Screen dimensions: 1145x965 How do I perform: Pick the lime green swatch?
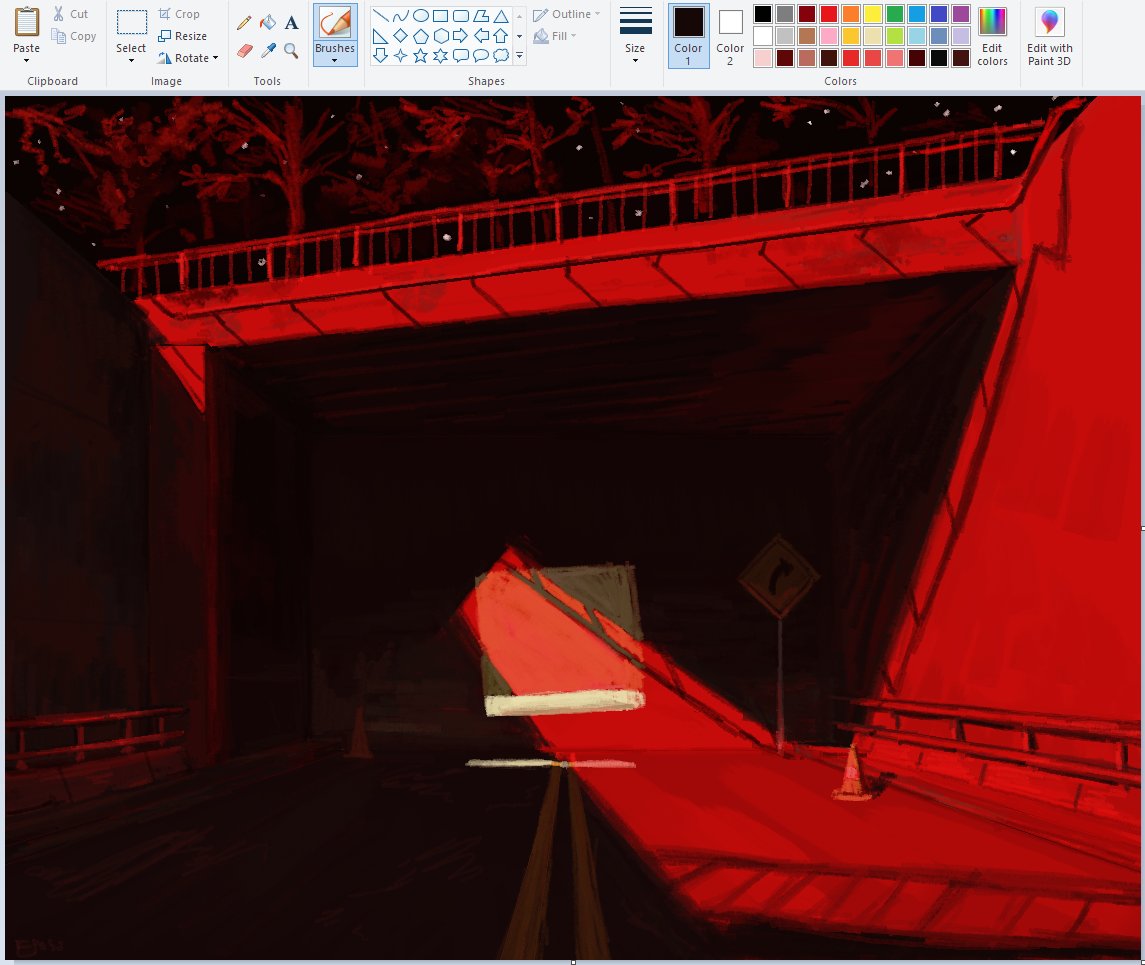pos(895,36)
